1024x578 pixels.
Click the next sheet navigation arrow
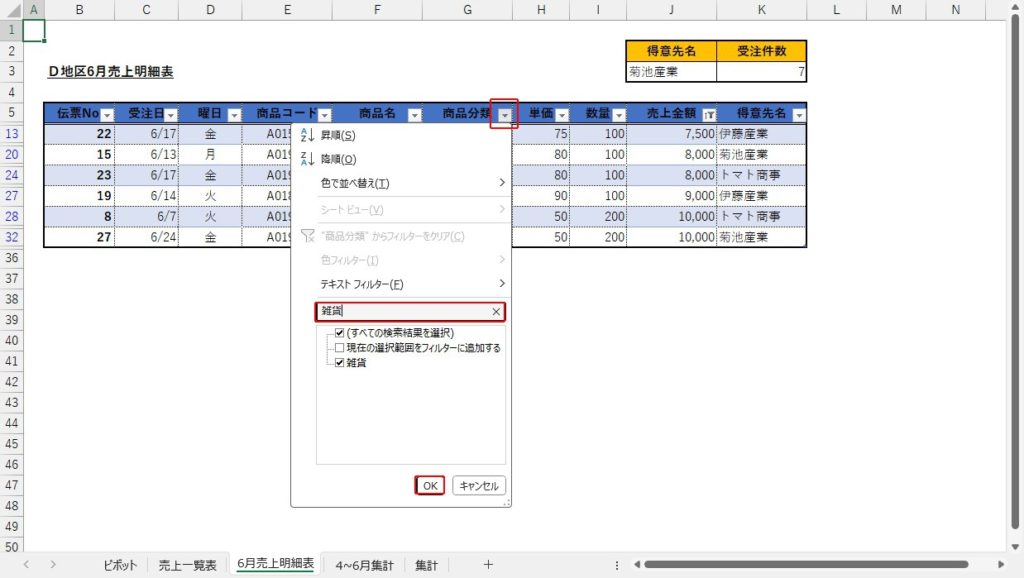coord(52,565)
